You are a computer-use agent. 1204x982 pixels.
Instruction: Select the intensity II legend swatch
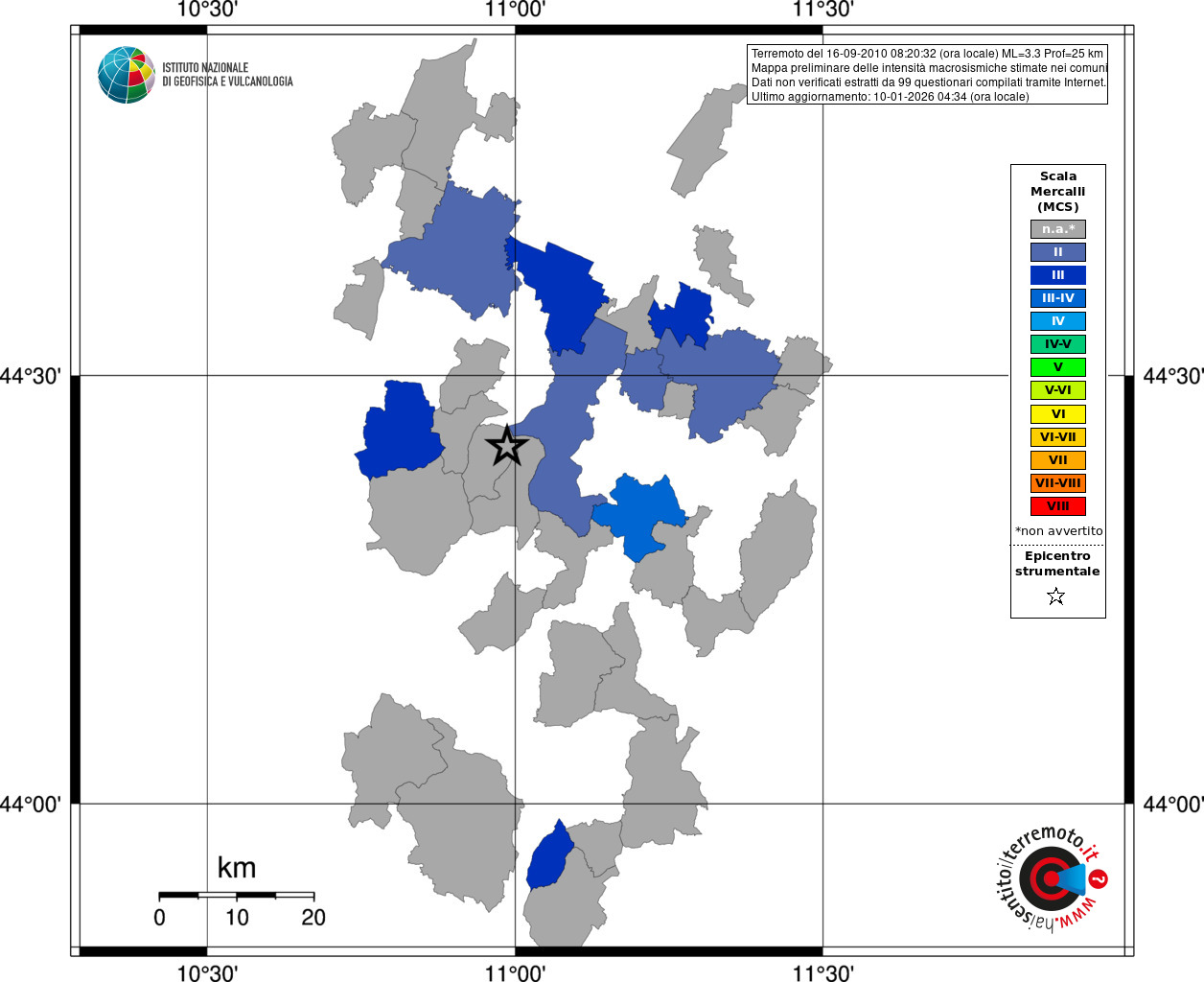point(1057,252)
